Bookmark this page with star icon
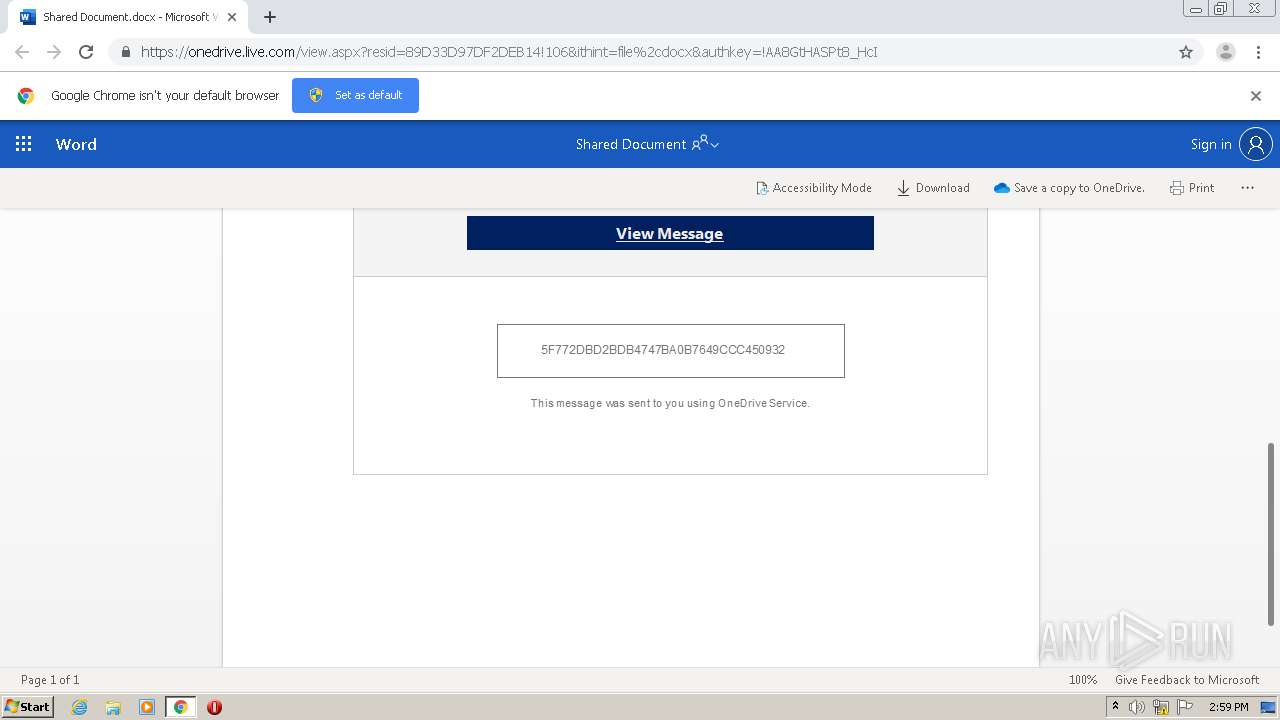1280x720 pixels. (x=1186, y=52)
